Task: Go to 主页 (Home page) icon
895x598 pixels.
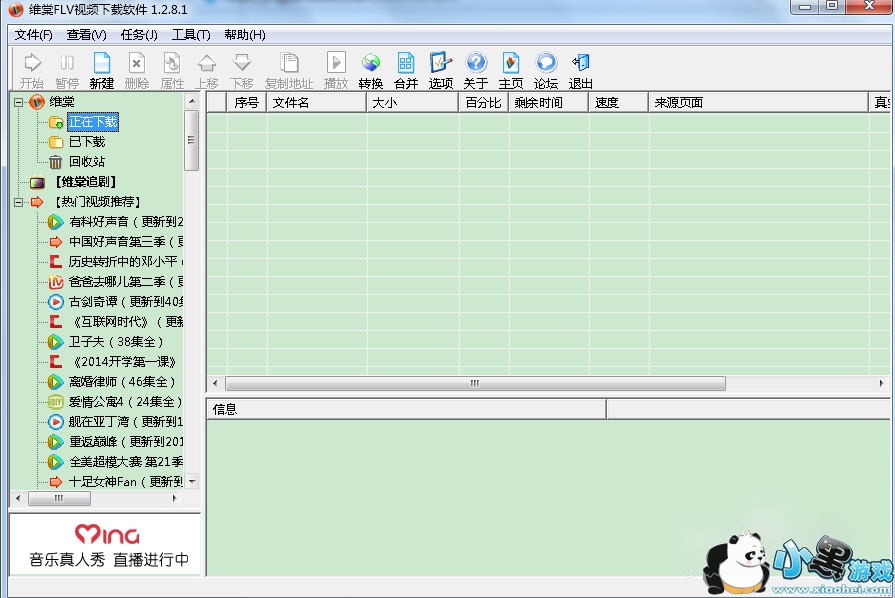Action: click(510, 70)
